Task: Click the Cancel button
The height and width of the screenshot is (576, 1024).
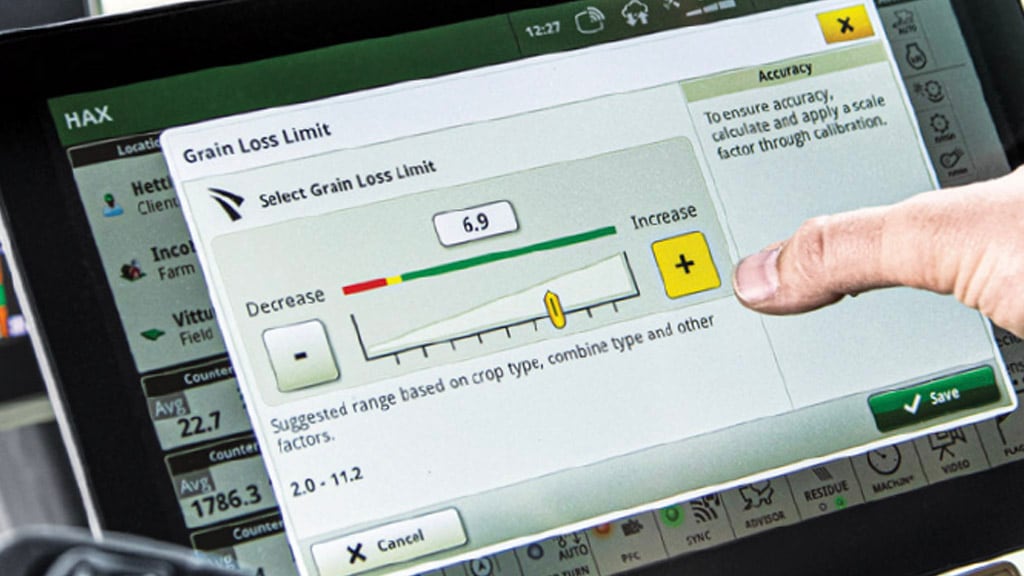Action: tap(388, 543)
